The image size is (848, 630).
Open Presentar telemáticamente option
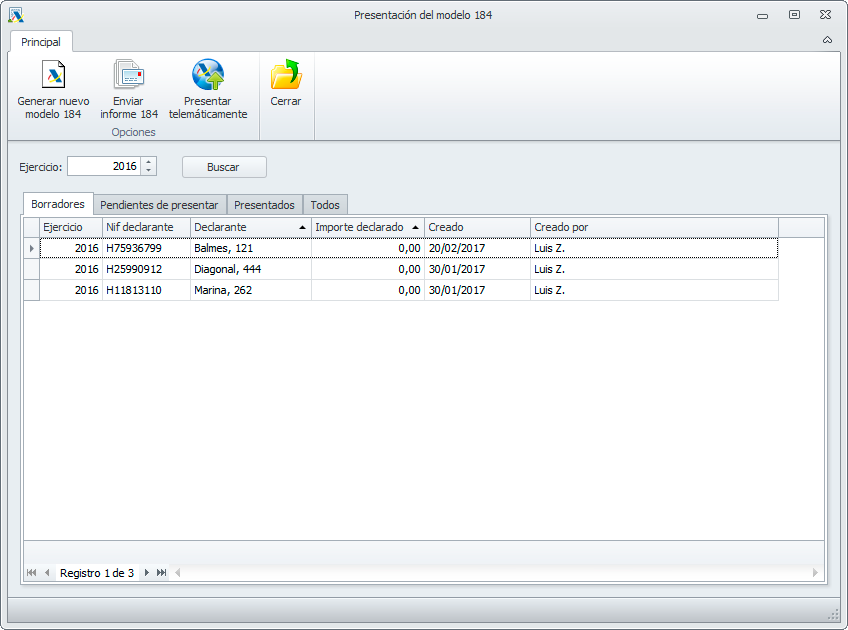click(207, 76)
